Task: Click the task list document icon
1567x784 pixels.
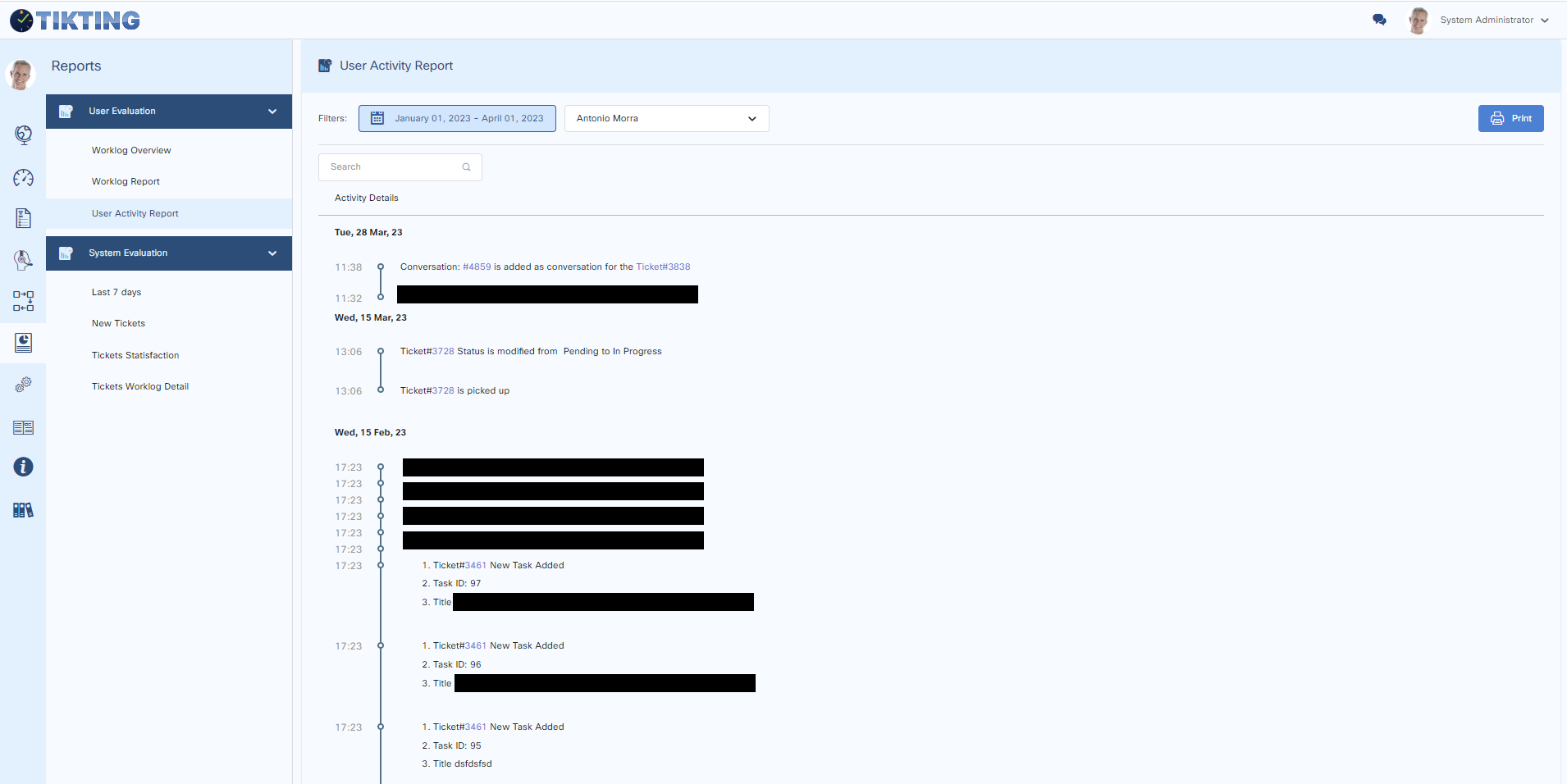Action: [23, 218]
